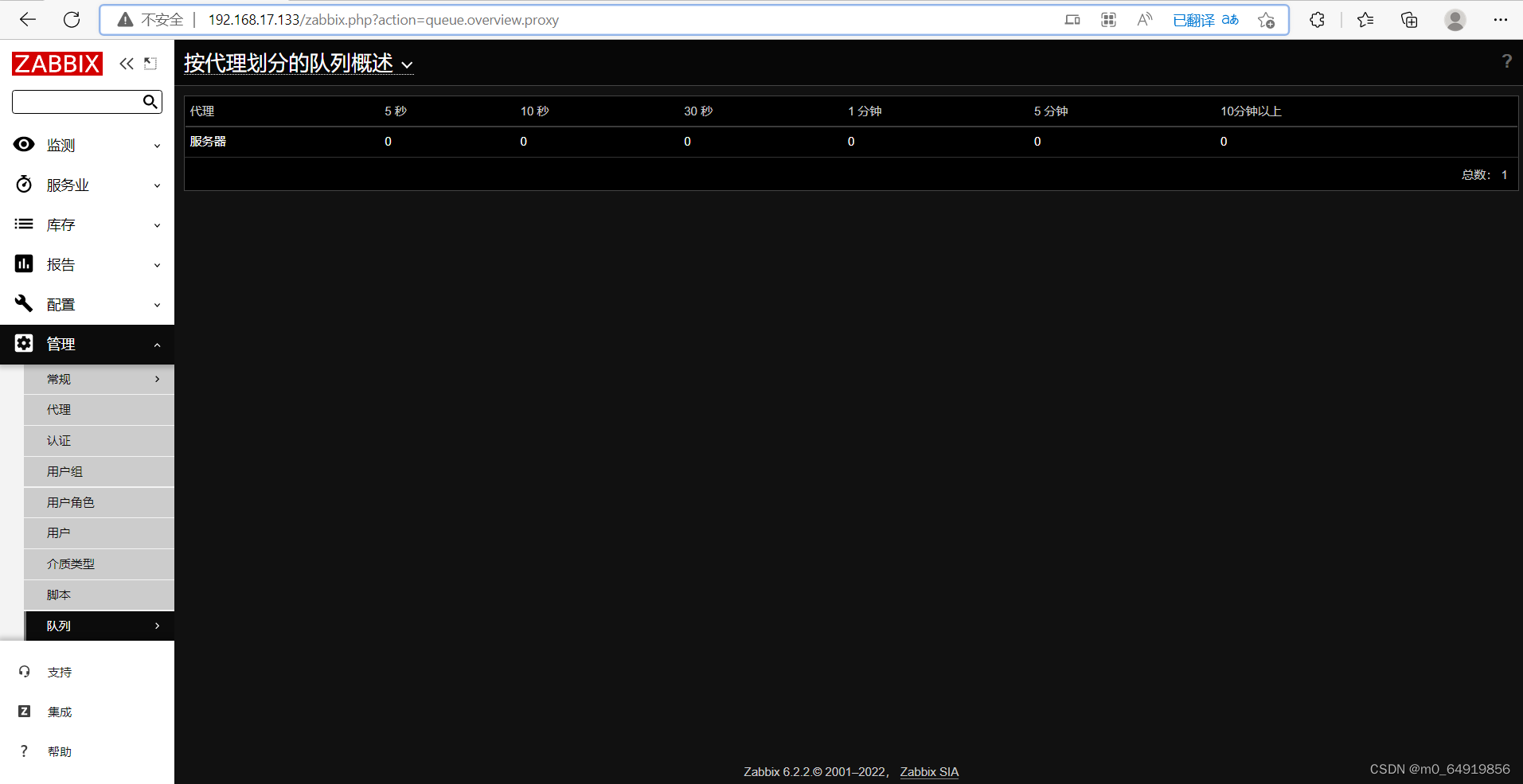
Task: Open the browser favorites list icon
Action: [x=1365, y=20]
